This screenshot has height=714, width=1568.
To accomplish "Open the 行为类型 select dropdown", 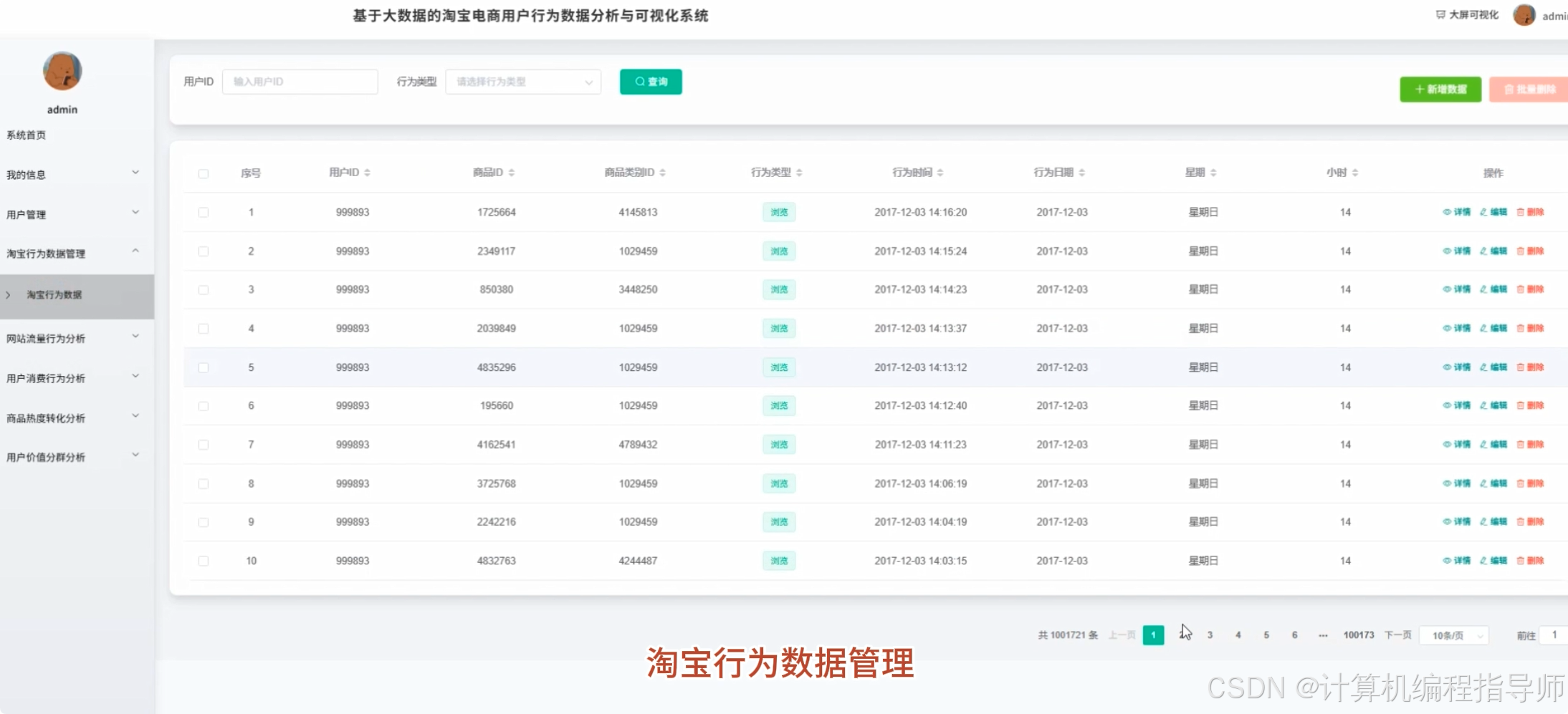I will coord(523,82).
